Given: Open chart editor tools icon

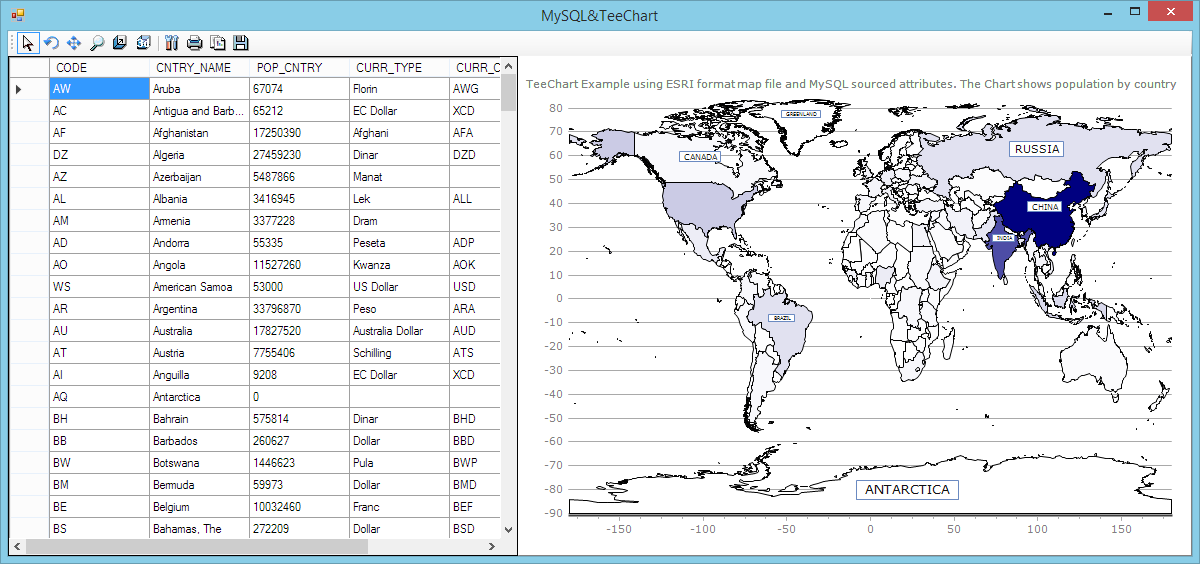Looking at the screenshot, I should click(171, 43).
